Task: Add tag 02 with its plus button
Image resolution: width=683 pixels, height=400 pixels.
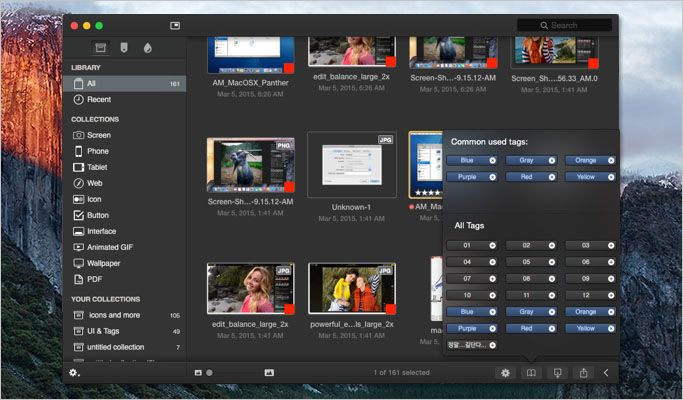Action: pyautogui.click(x=552, y=245)
